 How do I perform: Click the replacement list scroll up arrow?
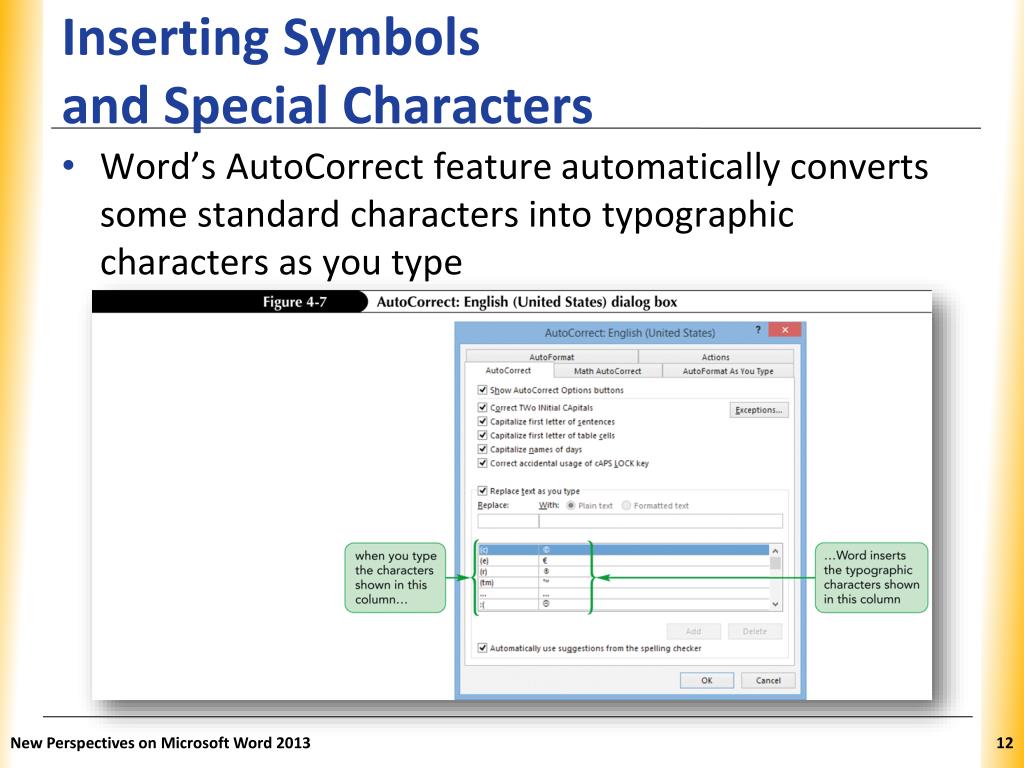coord(775,551)
